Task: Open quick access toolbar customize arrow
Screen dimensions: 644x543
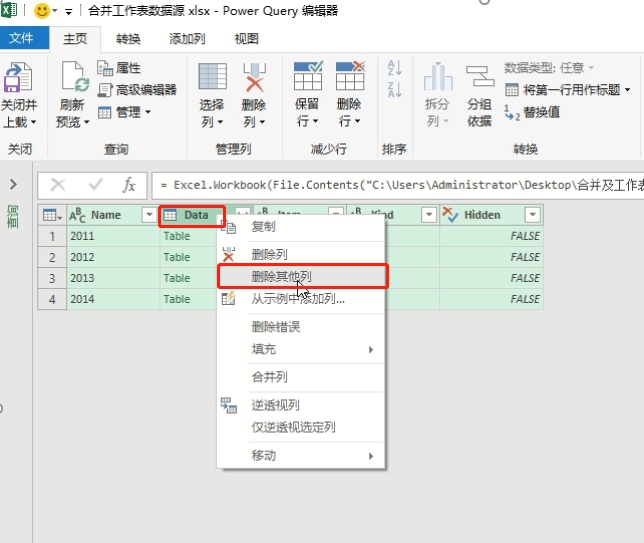Action: tap(68, 12)
